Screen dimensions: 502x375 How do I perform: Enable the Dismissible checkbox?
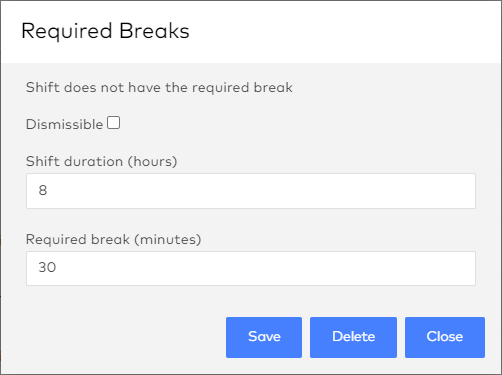coord(113,123)
